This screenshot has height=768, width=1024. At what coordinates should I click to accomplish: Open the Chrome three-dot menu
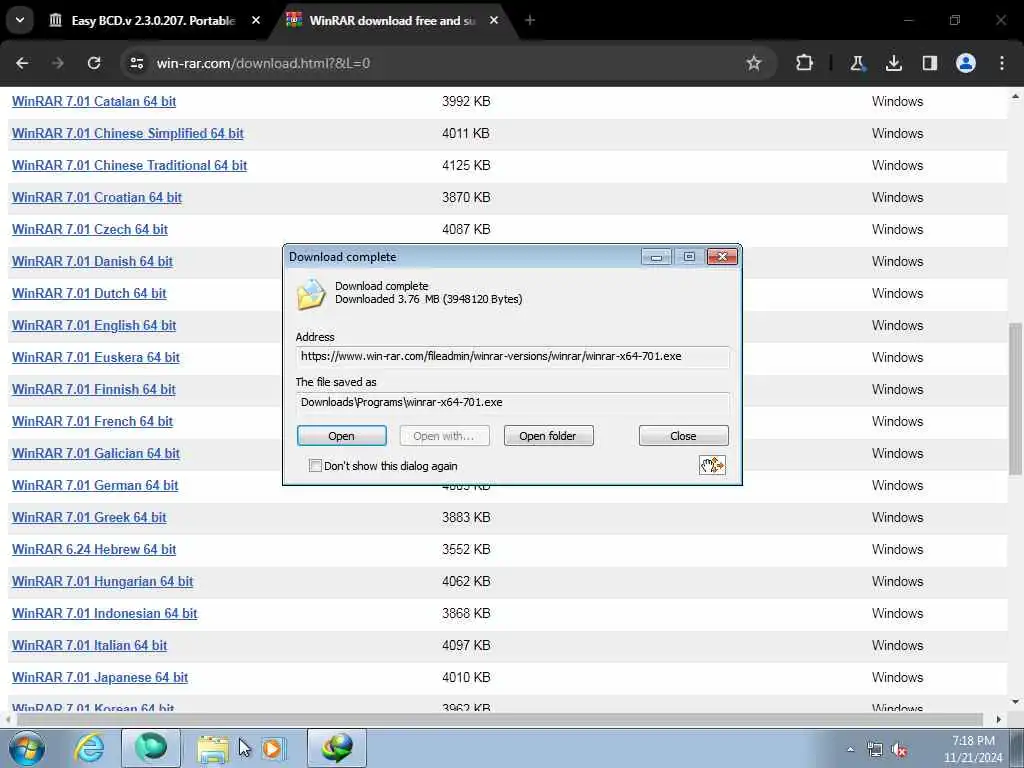tap(1002, 63)
